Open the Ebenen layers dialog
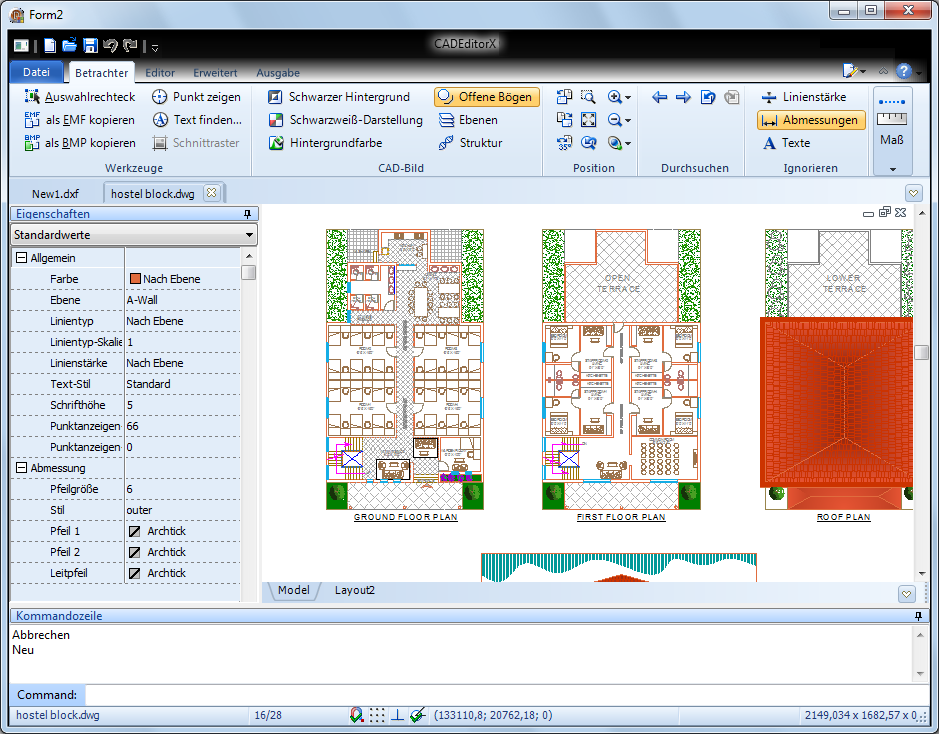 (468, 120)
